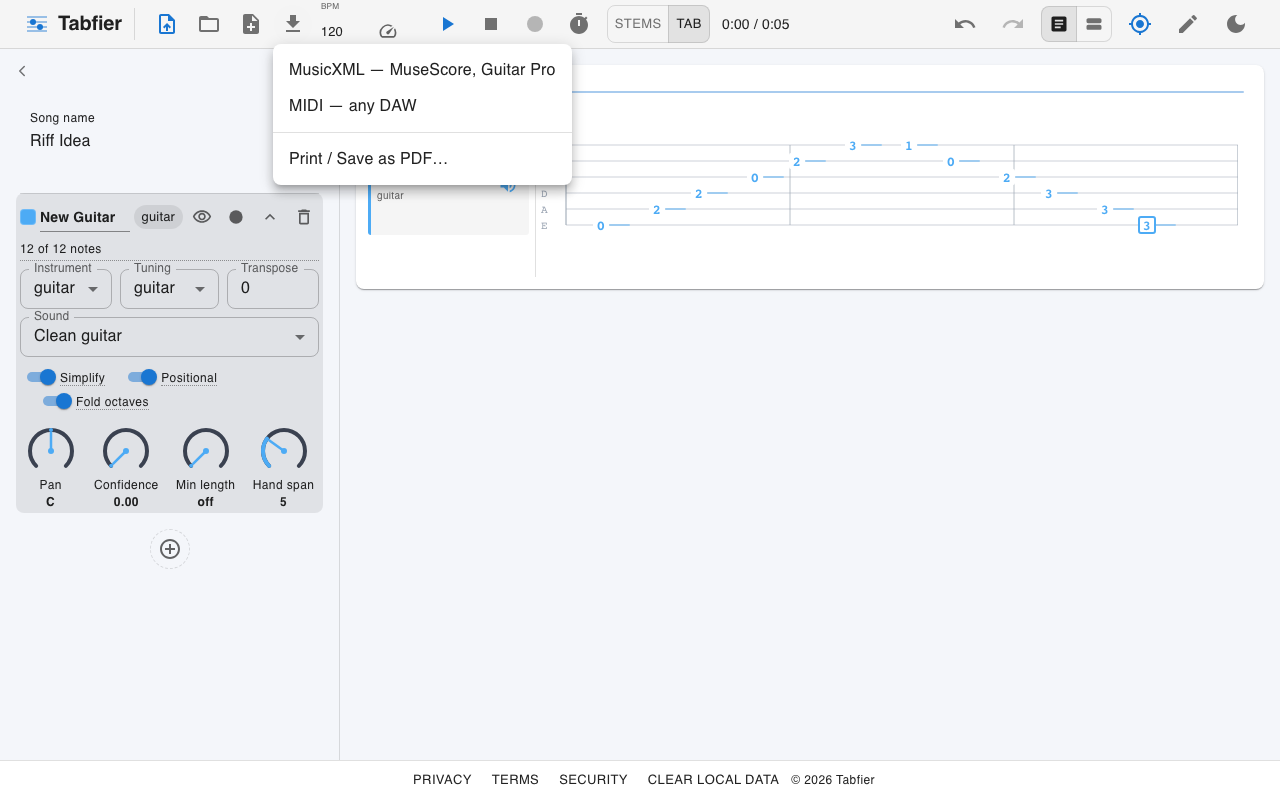Choose Print / Save as PDF…
The image size is (1280, 800).
coord(422,159)
